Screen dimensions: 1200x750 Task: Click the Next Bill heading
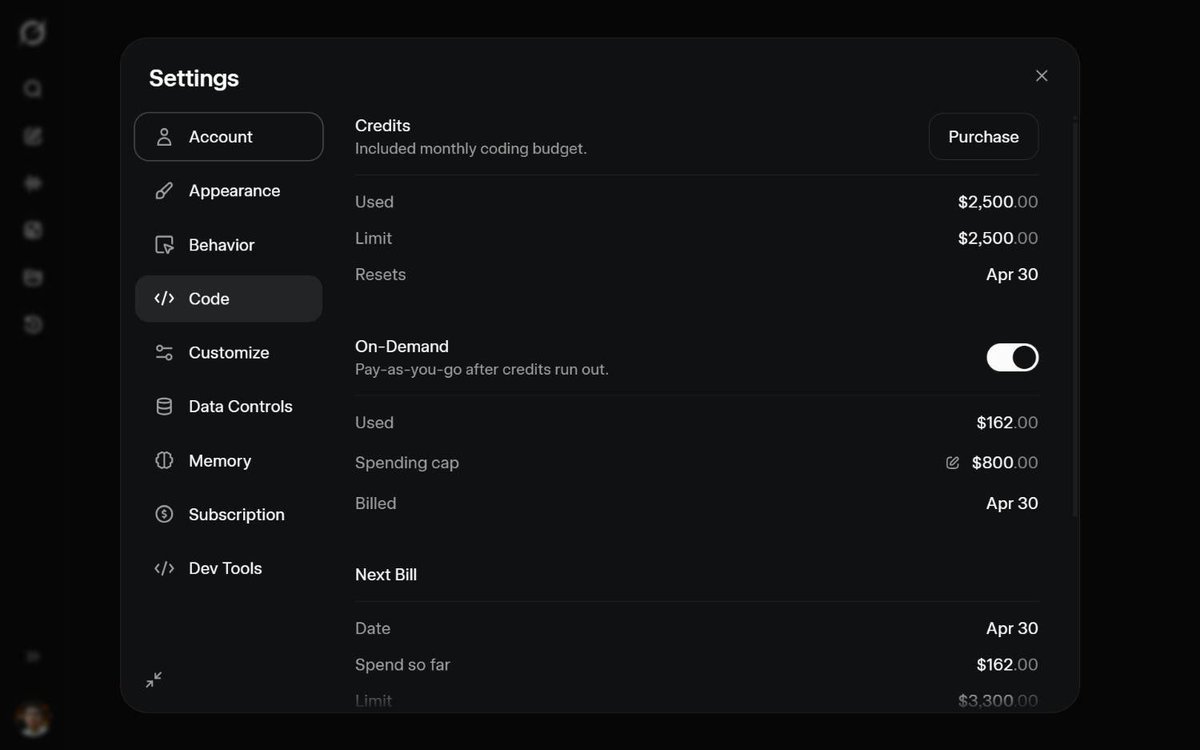tap(386, 575)
